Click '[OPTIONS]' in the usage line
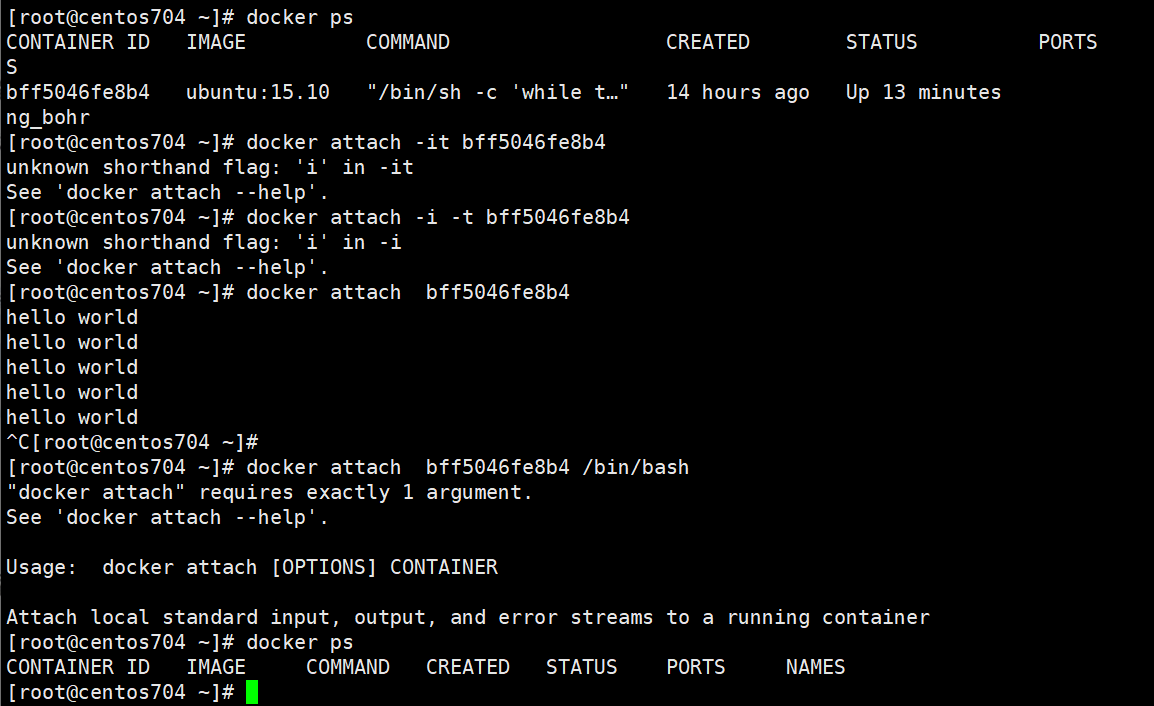Viewport: 1154px width, 706px height. coord(324,568)
